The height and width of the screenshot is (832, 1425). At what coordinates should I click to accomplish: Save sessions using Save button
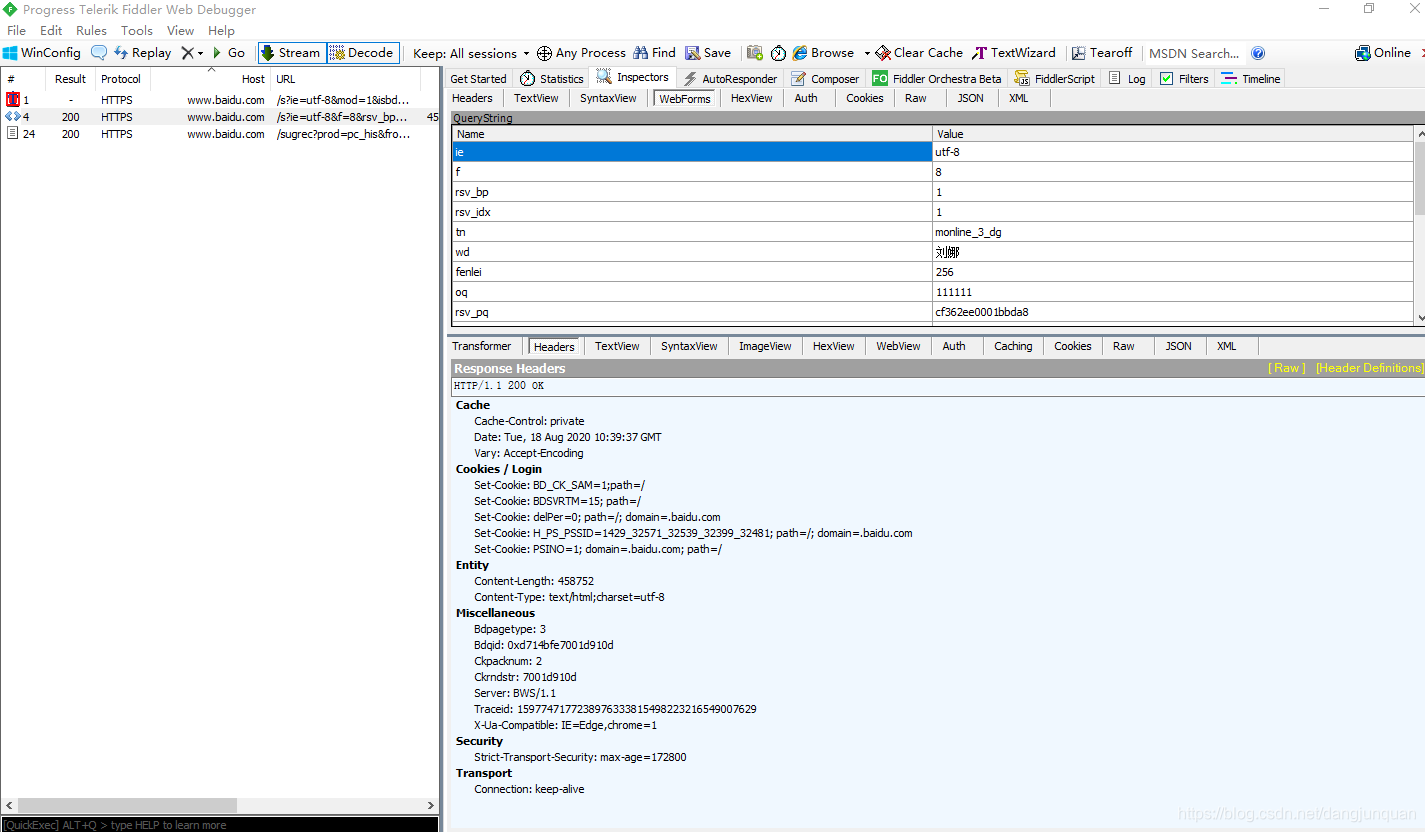[708, 53]
